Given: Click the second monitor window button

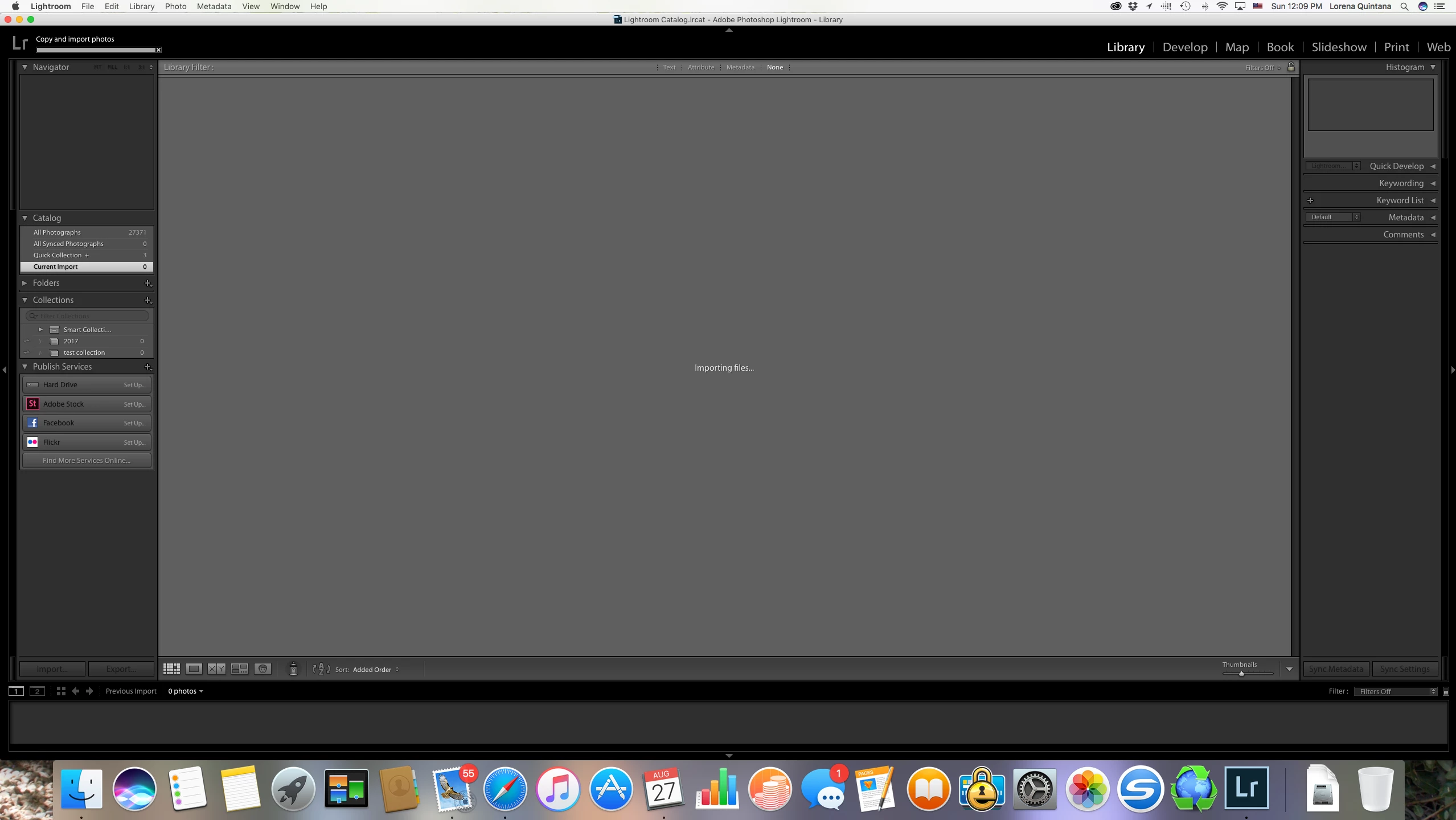Looking at the screenshot, I should pyautogui.click(x=38, y=691).
